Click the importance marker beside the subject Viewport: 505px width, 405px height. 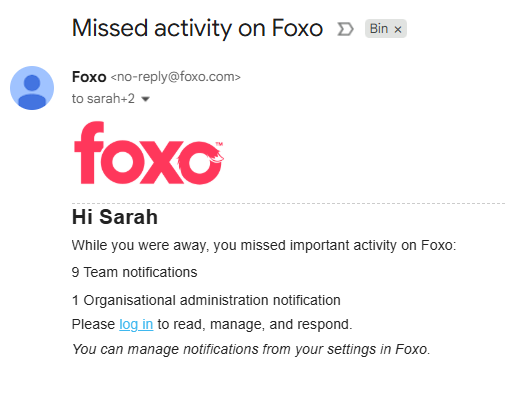pos(345,29)
